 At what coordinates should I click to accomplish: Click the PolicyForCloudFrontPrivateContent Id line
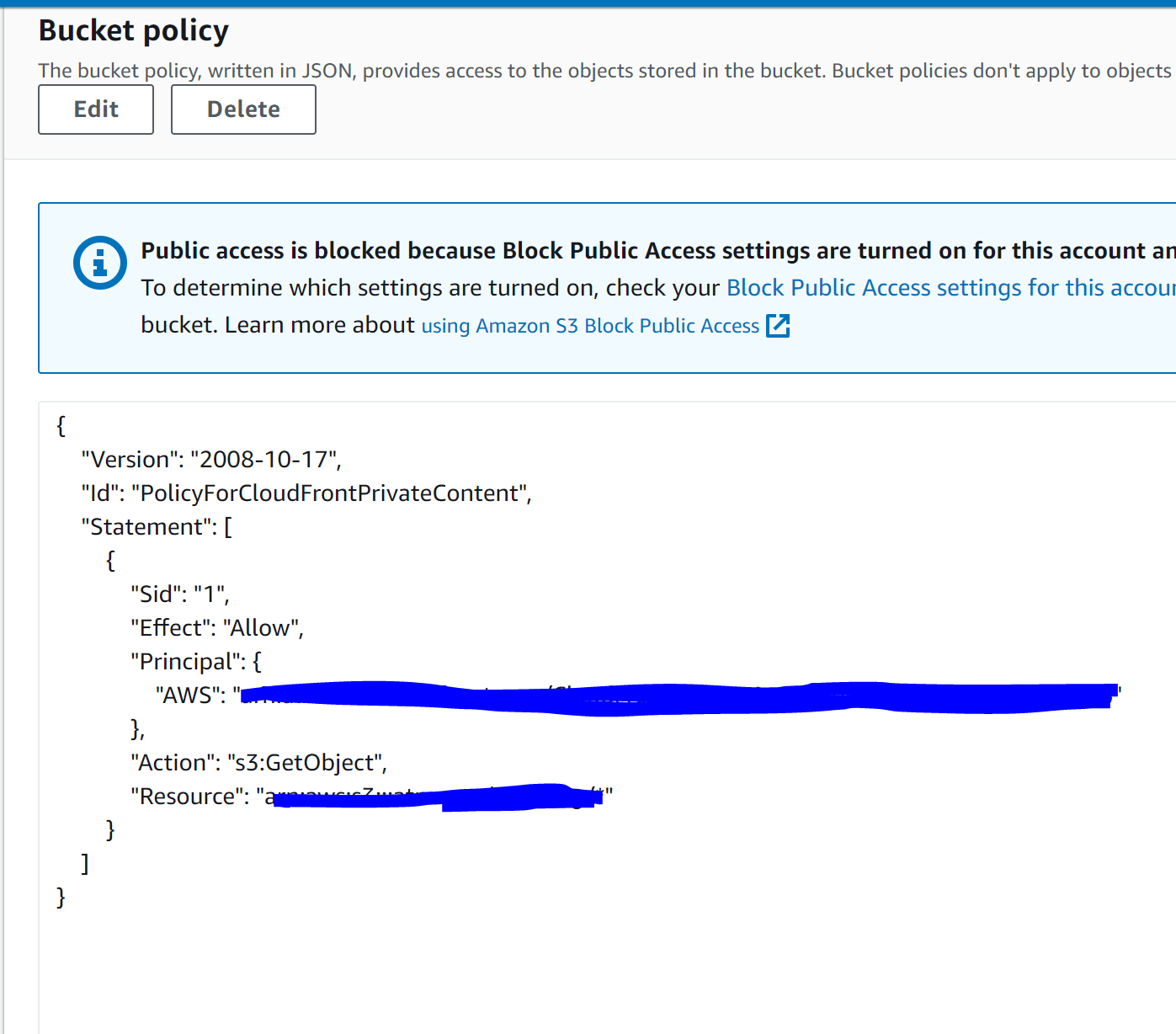306,493
